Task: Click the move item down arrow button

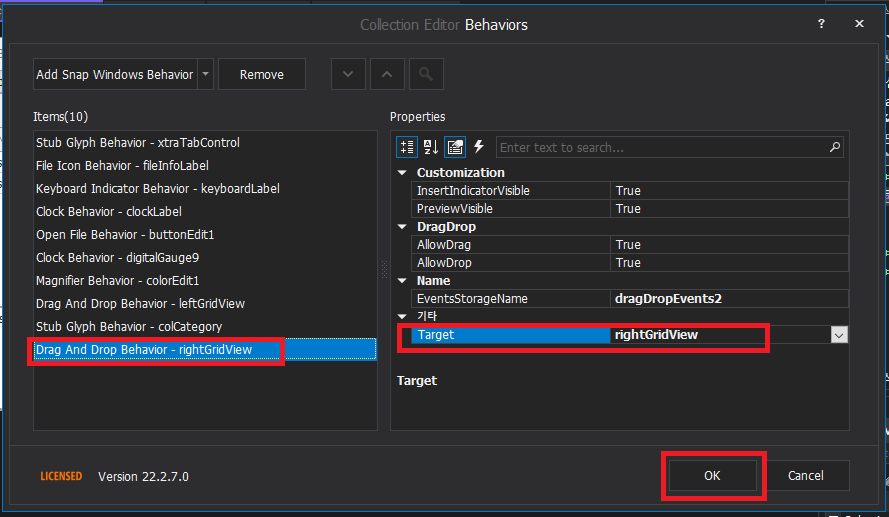Action: (x=348, y=74)
